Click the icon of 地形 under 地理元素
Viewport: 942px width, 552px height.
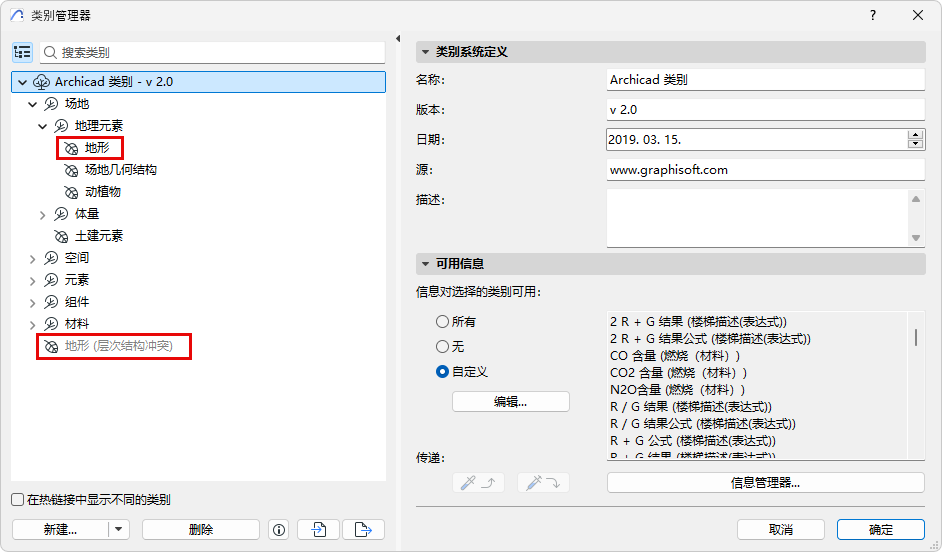point(71,148)
